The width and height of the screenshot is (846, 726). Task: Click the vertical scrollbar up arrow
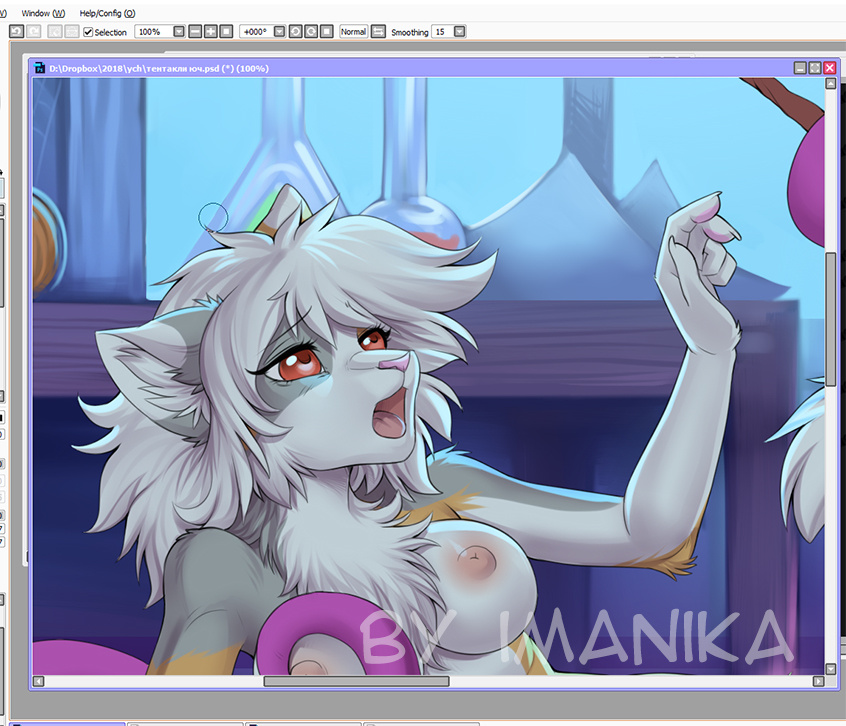tap(831, 84)
